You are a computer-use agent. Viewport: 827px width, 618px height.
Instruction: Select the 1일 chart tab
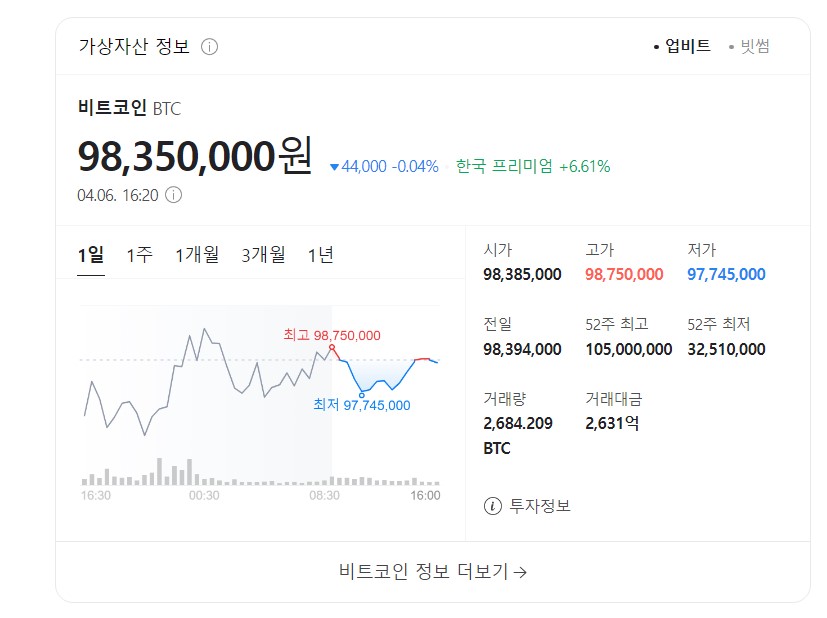91,255
